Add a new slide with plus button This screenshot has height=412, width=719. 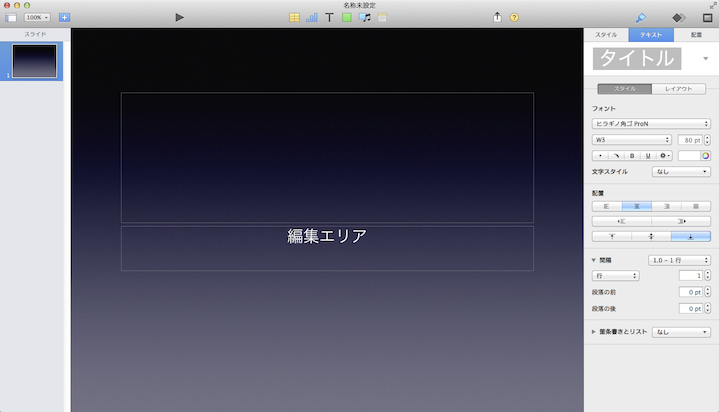click(64, 17)
